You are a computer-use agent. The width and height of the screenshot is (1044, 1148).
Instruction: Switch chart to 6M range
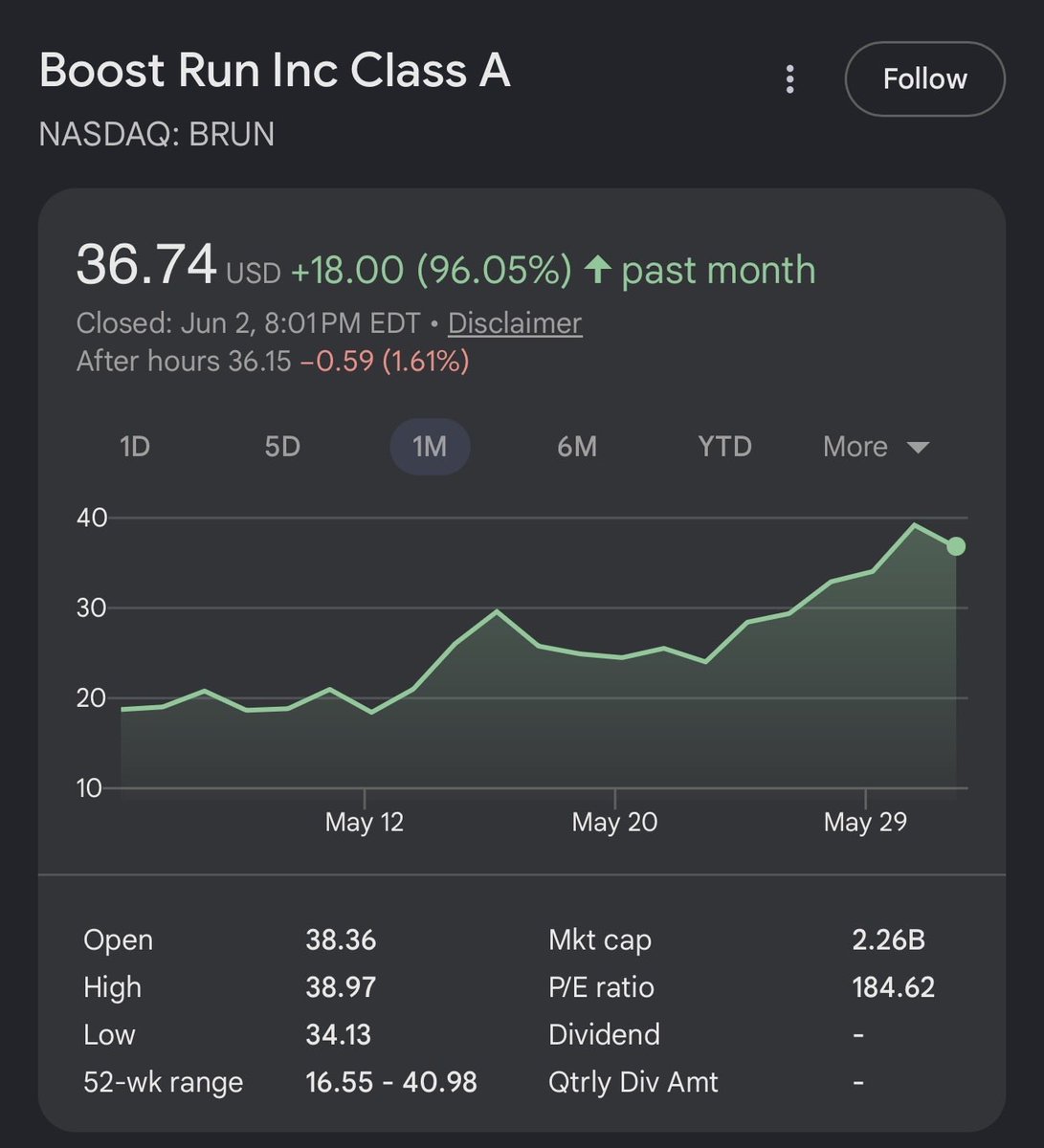(x=577, y=447)
